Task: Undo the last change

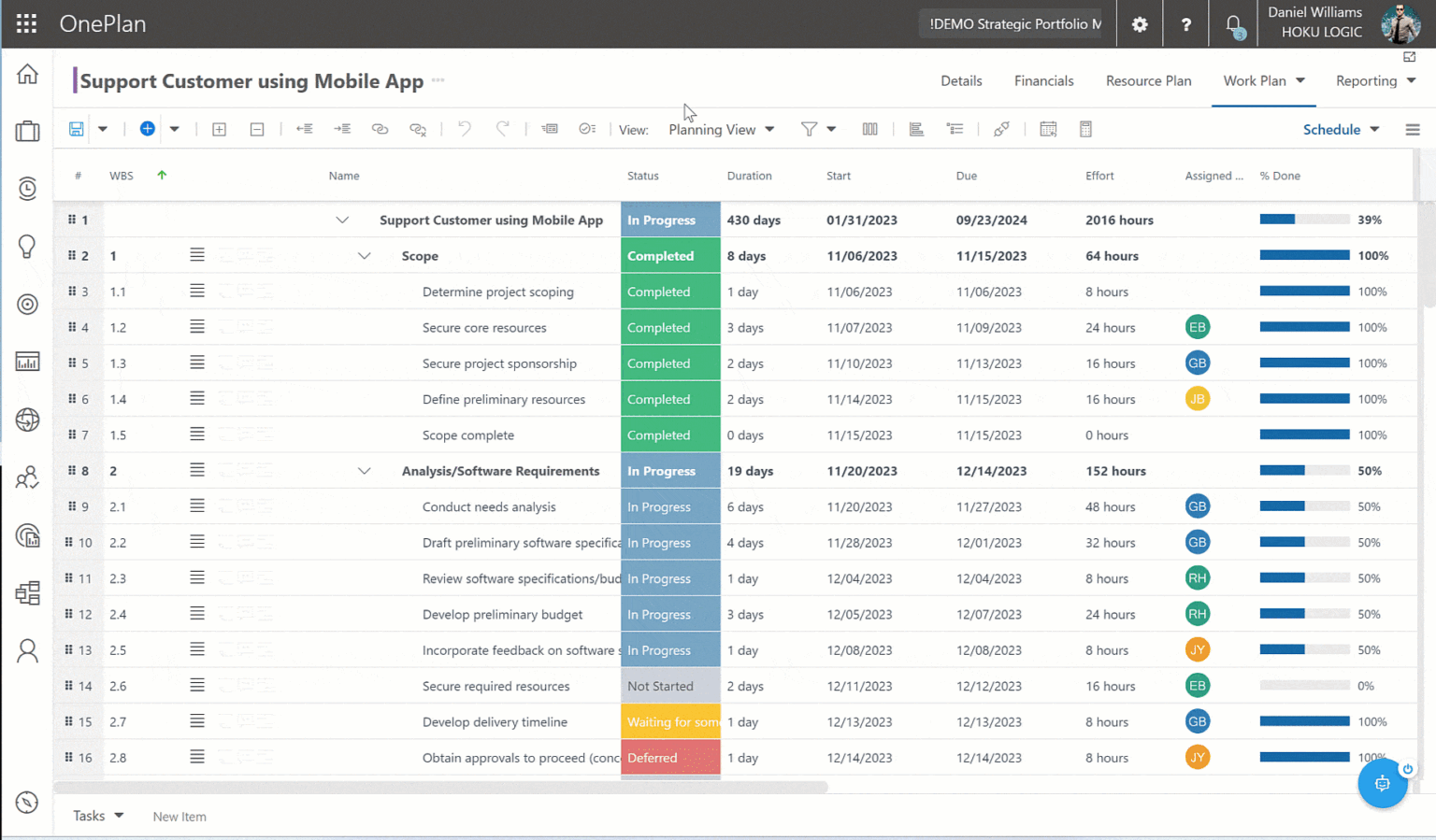Action: pyautogui.click(x=465, y=129)
